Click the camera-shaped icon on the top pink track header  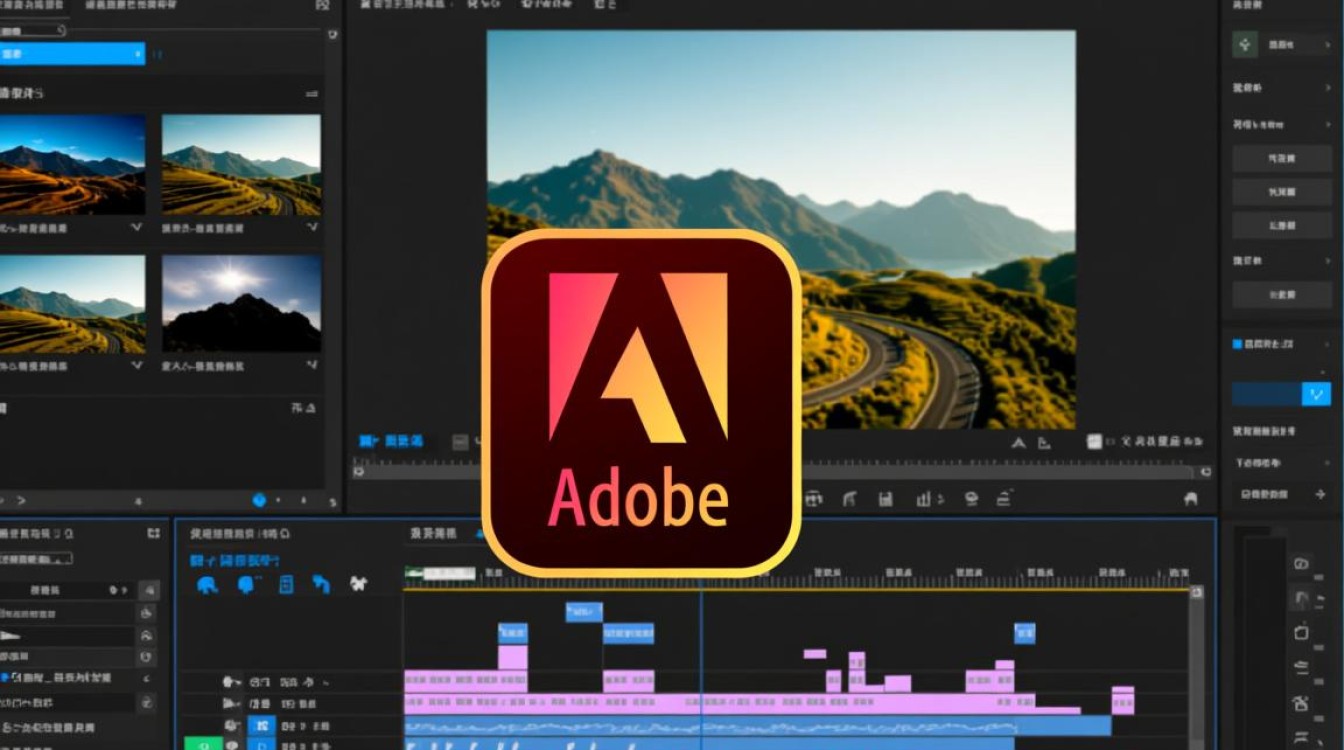(x=231, y=681)
